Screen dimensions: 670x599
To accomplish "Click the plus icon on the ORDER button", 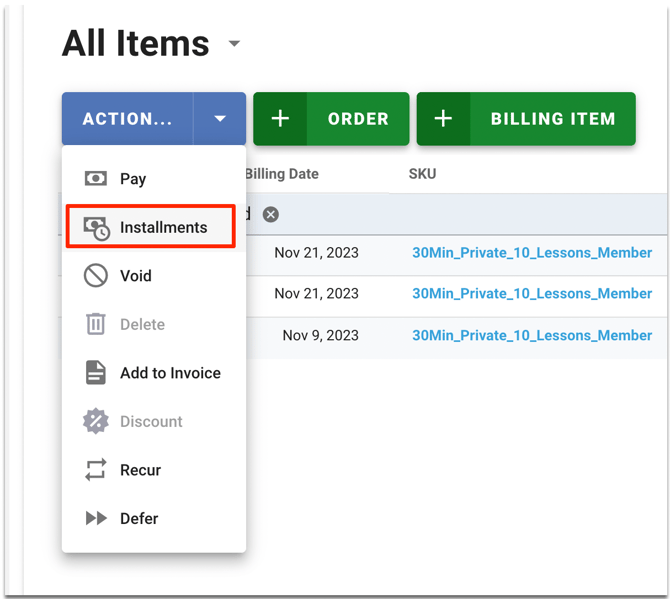I will click(x=280, y=119).
